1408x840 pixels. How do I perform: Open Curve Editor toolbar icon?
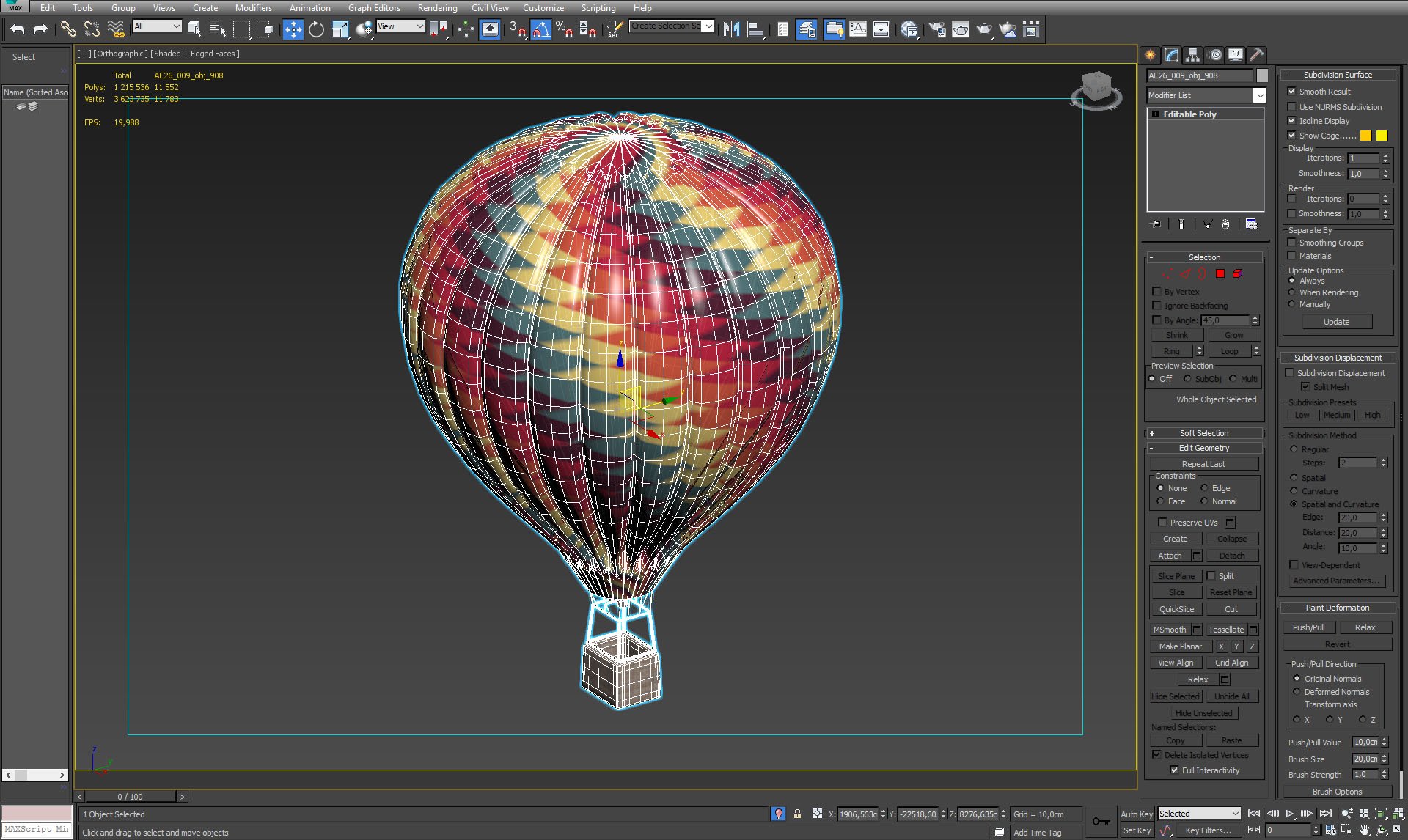pos(858,29)
